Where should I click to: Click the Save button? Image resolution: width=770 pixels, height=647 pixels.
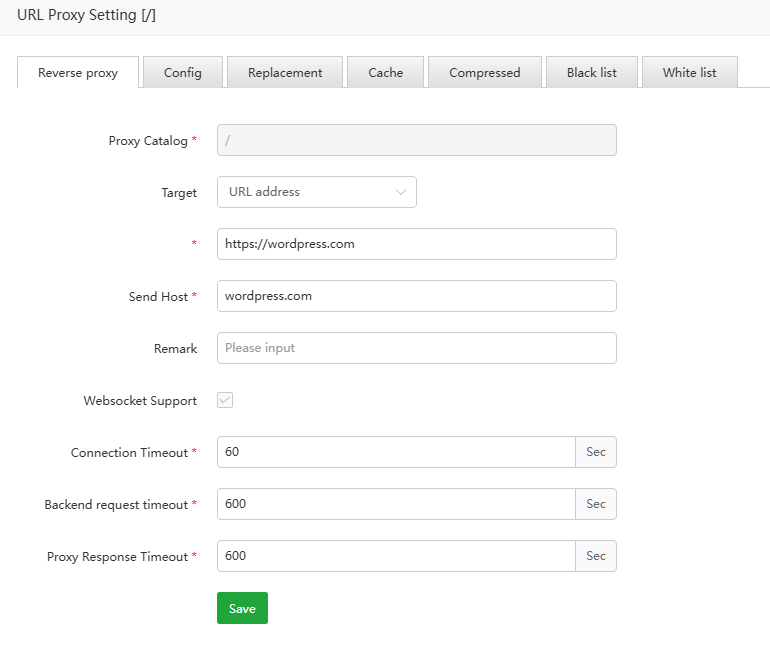242,608
